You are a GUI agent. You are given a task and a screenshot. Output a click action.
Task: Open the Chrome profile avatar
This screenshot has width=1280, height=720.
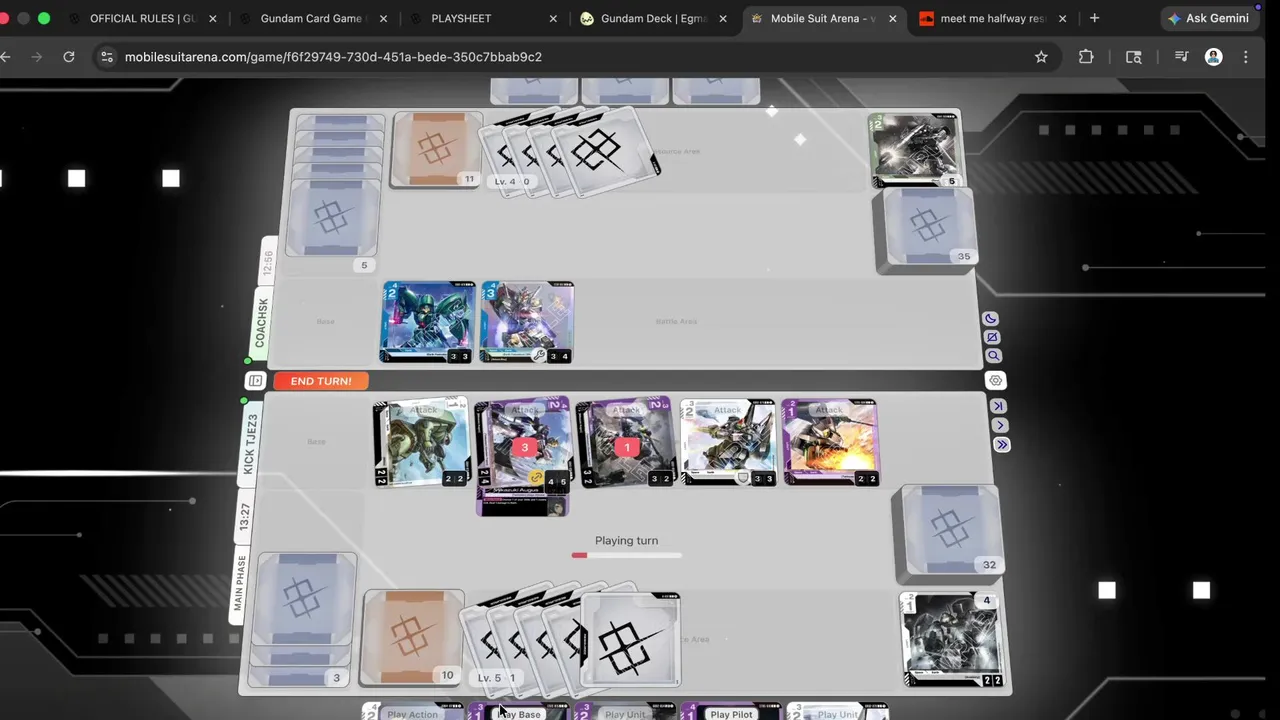pyautogui.click(x=1213, y=57)
